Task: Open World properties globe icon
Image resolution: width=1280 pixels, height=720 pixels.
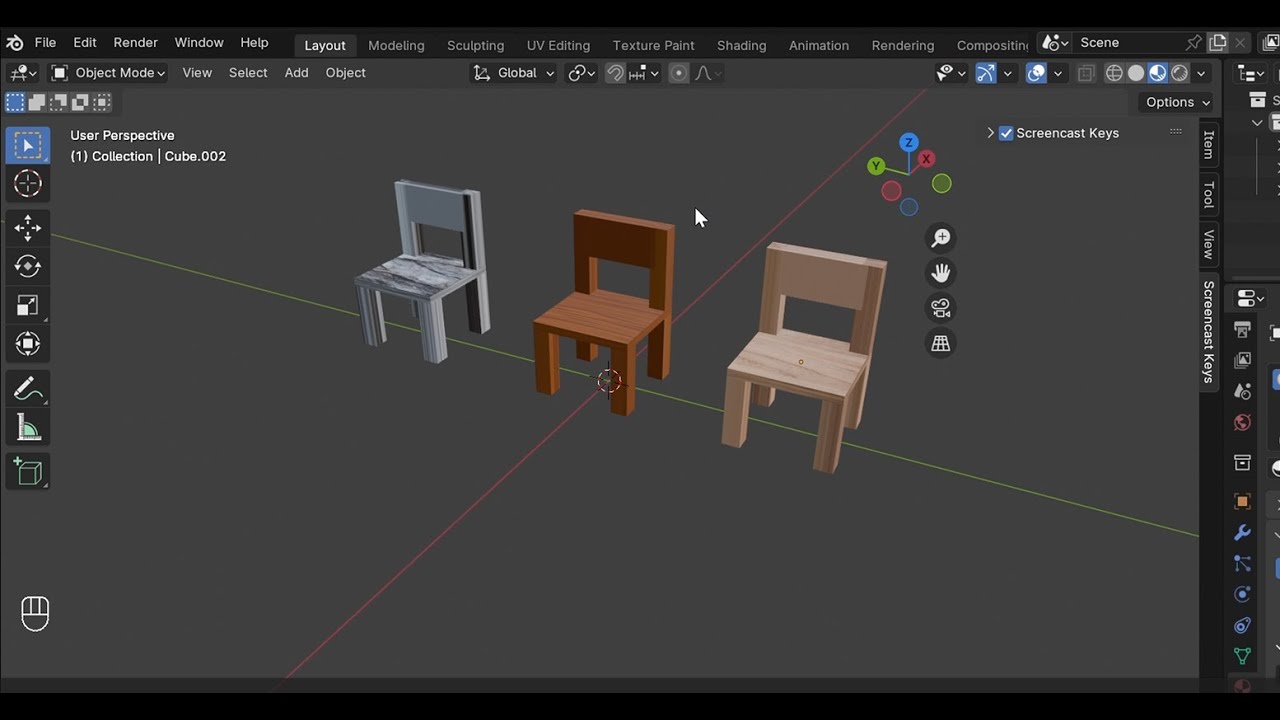Action: 1243,423
